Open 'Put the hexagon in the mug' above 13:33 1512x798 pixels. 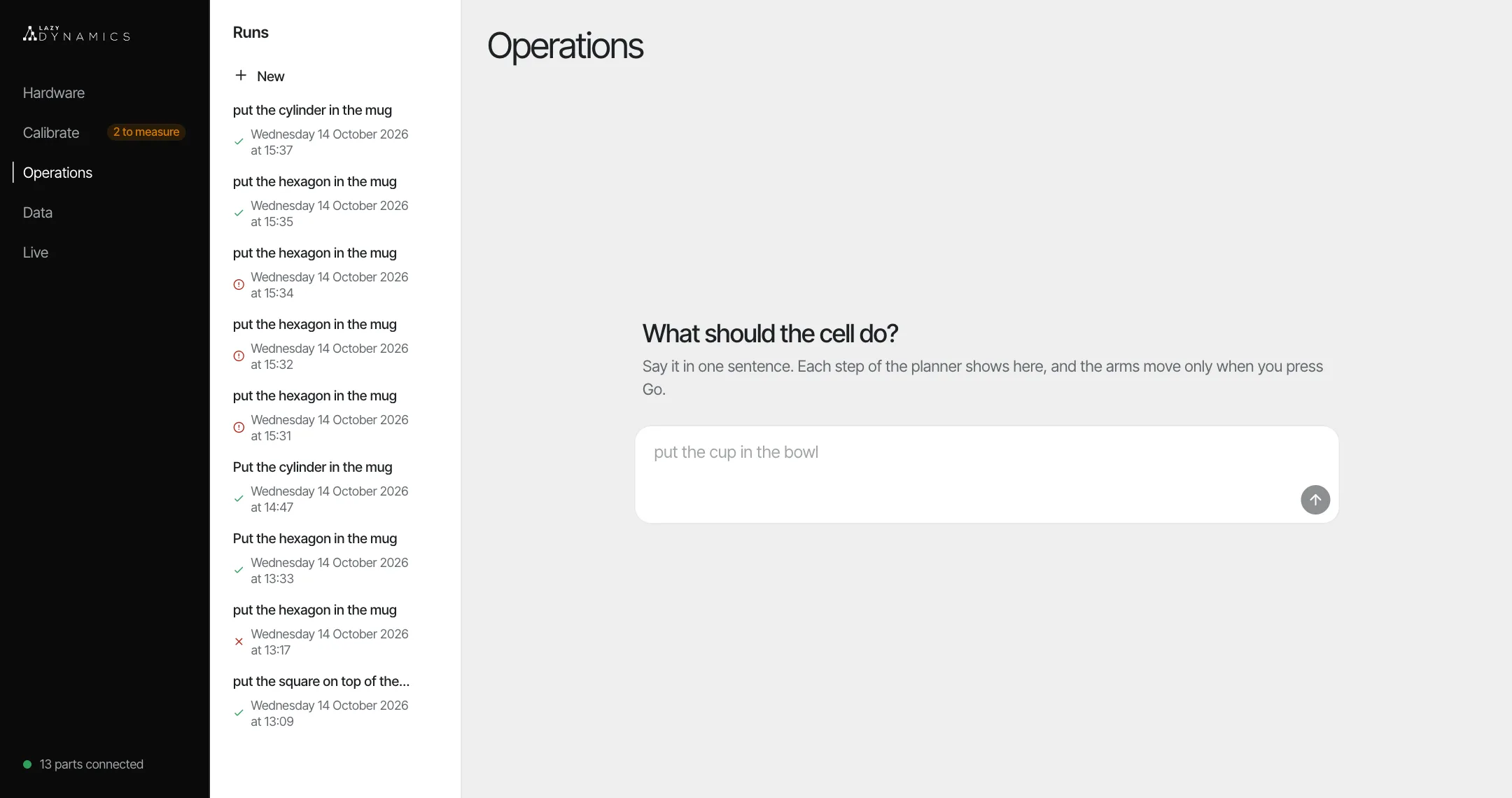[315, 538]
